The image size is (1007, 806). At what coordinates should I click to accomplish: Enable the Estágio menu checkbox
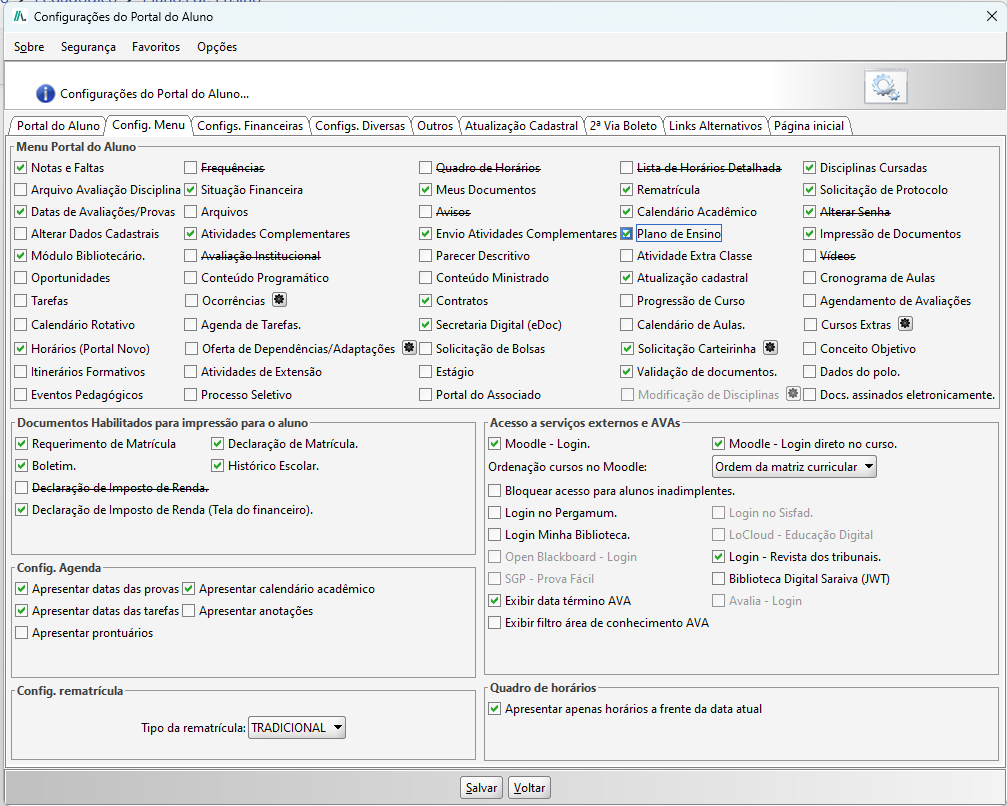pos(425,371)
